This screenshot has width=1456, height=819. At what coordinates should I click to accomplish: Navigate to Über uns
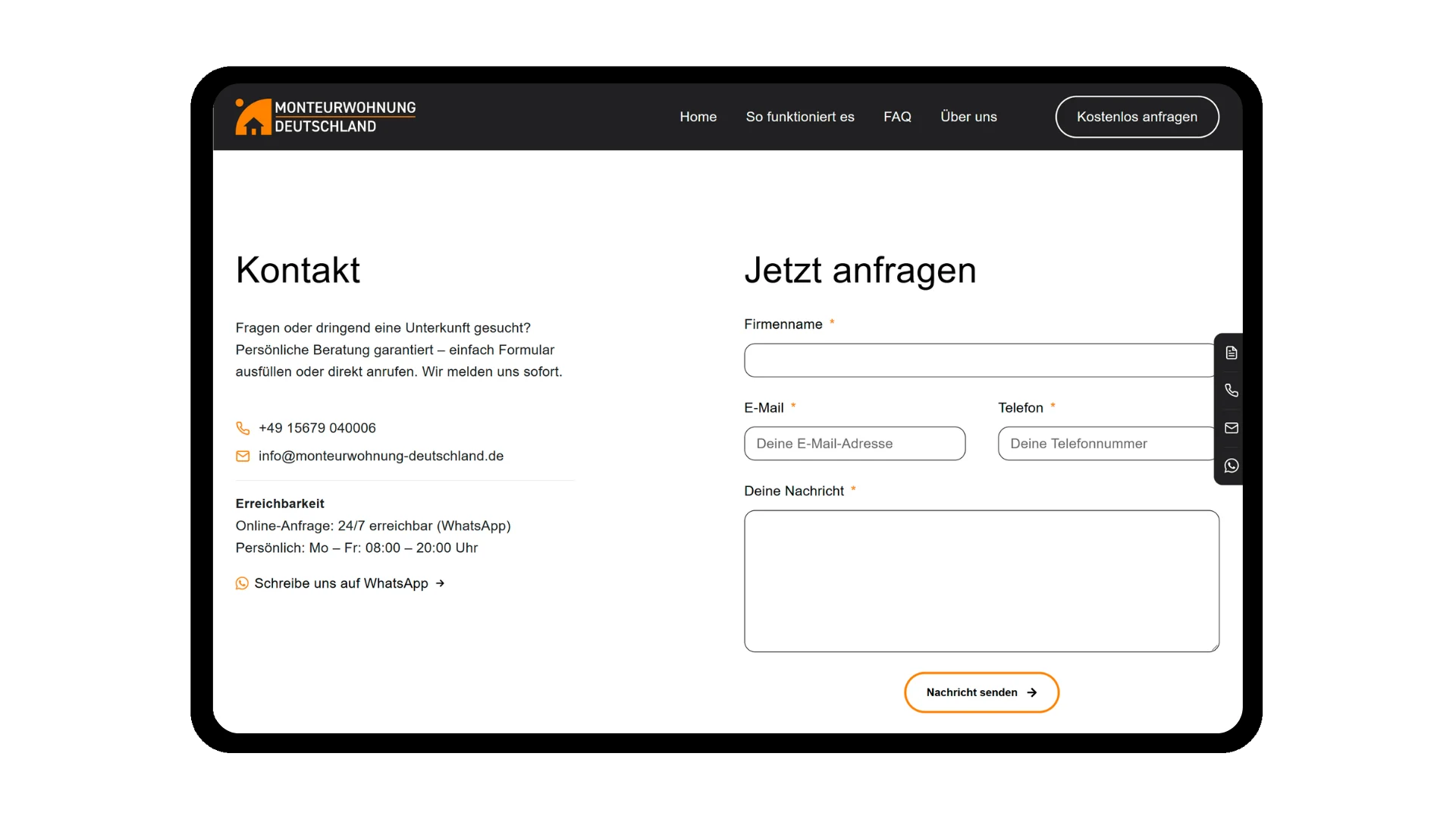968,117
